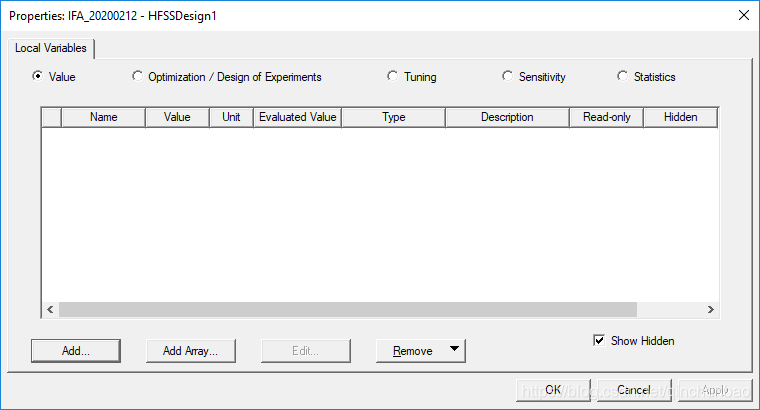Select the Tuning radio button

tap(394, 77)
